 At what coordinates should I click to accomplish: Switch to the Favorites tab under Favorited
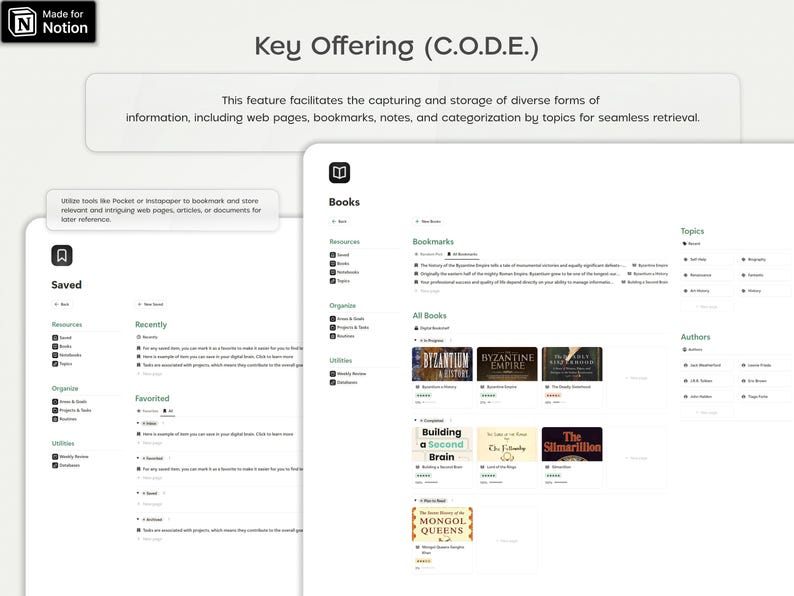tap(148, 411)
